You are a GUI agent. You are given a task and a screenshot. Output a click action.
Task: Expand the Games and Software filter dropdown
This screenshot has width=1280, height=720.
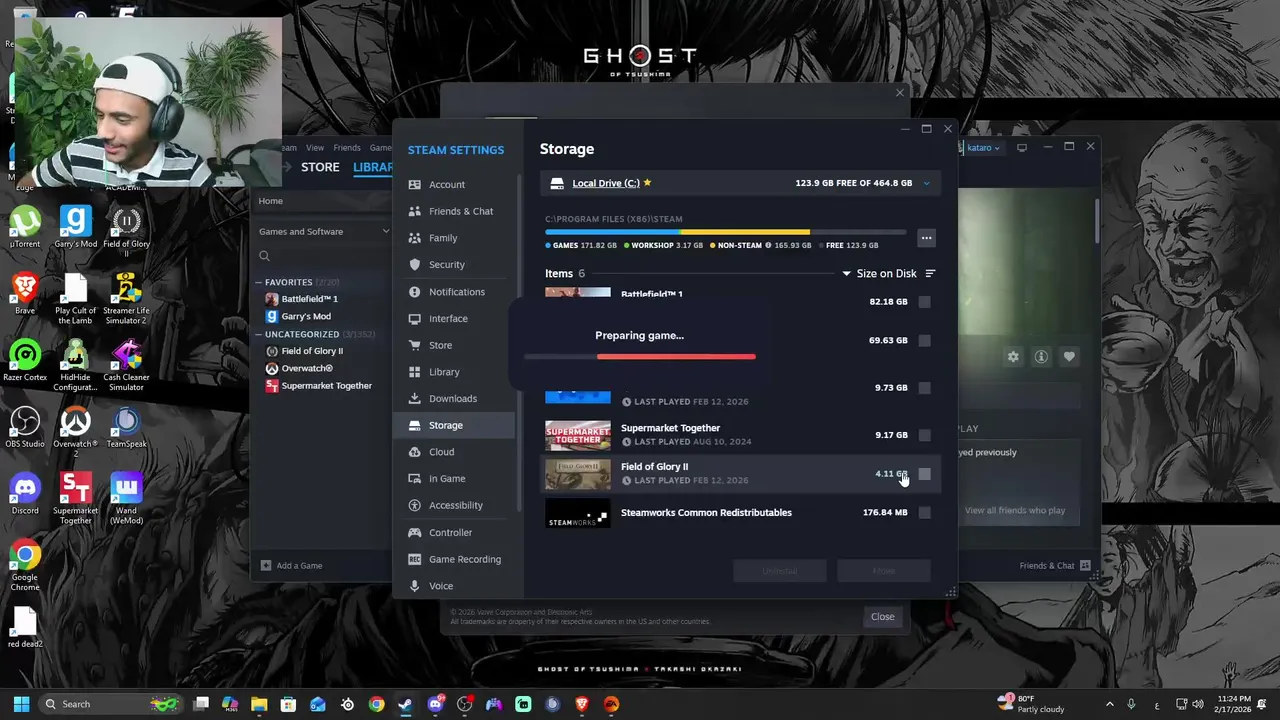pyautogui.click(x=324, y=231)
